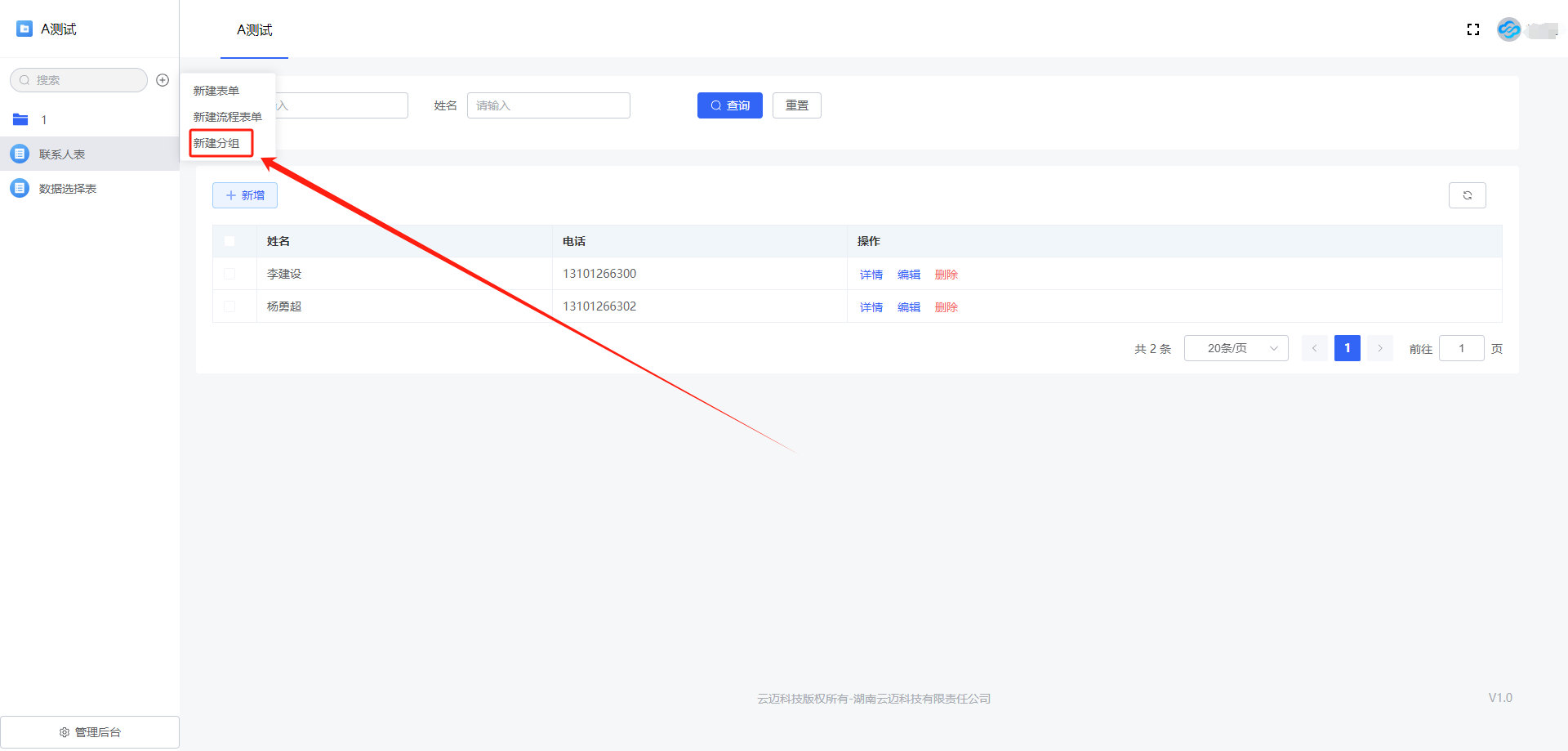This screenshot has width=1568, height=751.
Task: Open the 联系人表 form in sidebar
Action: pos(62,154)
